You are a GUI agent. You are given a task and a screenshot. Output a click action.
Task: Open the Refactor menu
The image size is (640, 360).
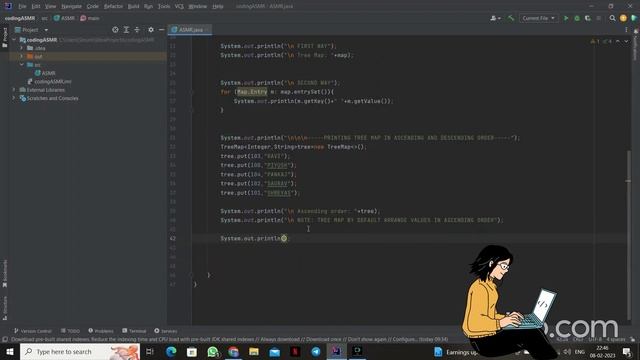113,7
